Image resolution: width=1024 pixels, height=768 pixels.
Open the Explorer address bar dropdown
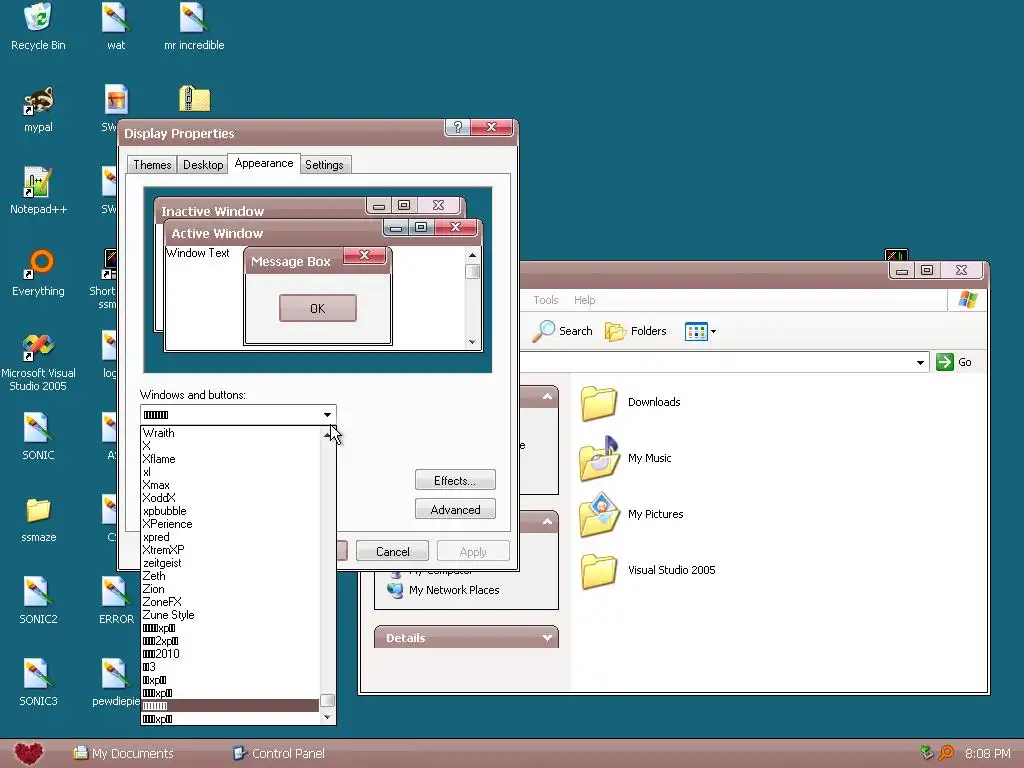point(920,362)
